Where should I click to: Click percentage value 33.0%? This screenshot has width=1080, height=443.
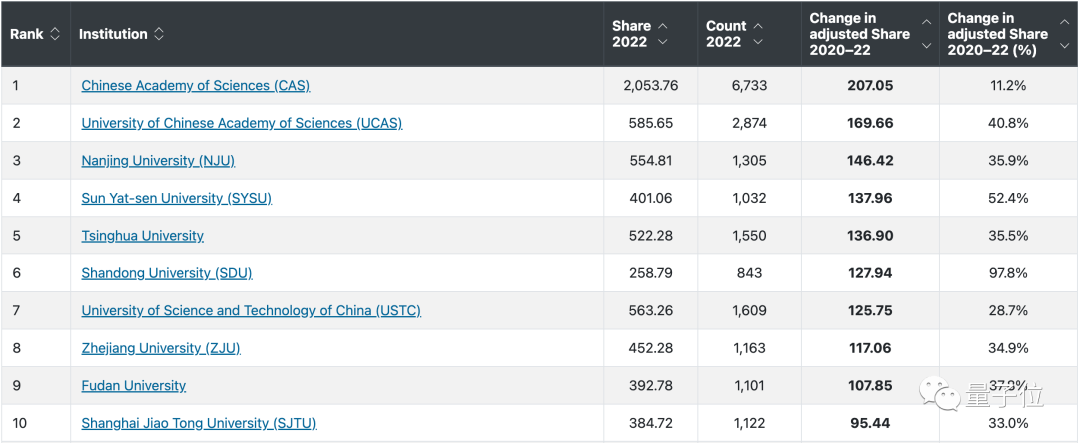coord(1009,423)
